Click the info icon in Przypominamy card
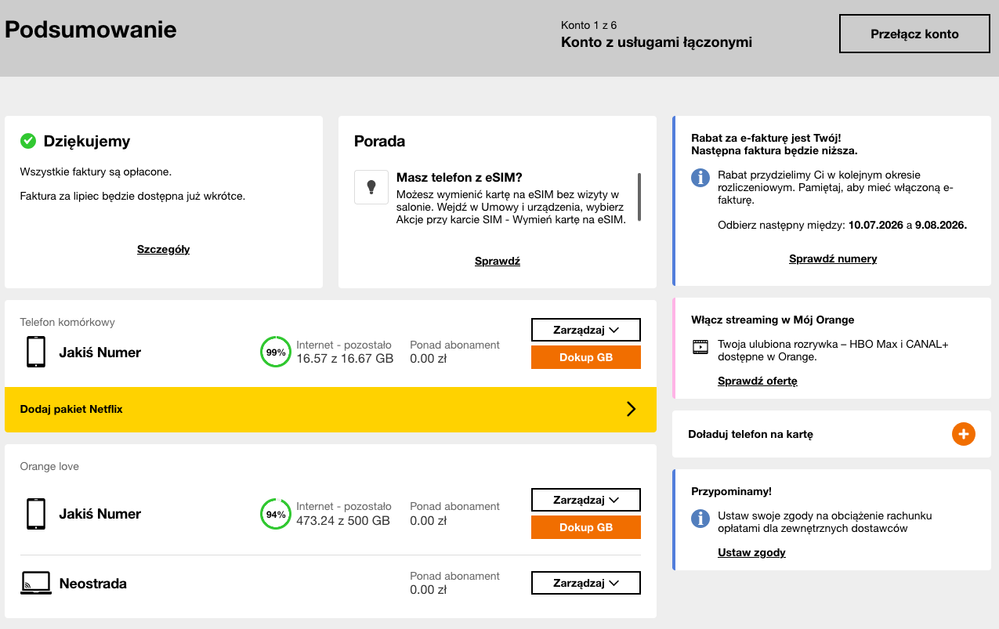Screen dimensions: 999x629 click(x=700, y=518)
